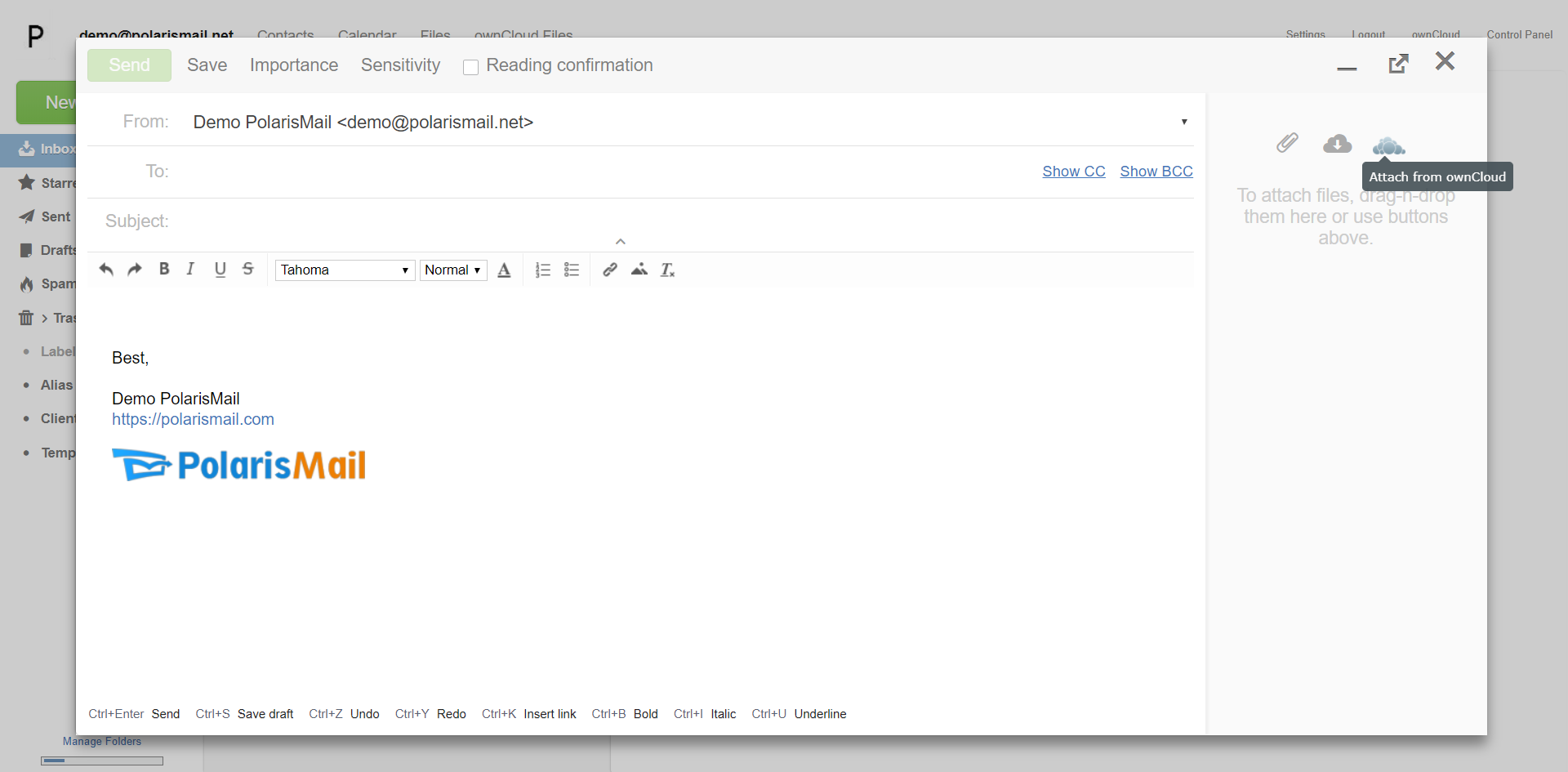Open the polarismail.com signature link
The width and height of the screenshot is (1568, 772).
point(193,419)
